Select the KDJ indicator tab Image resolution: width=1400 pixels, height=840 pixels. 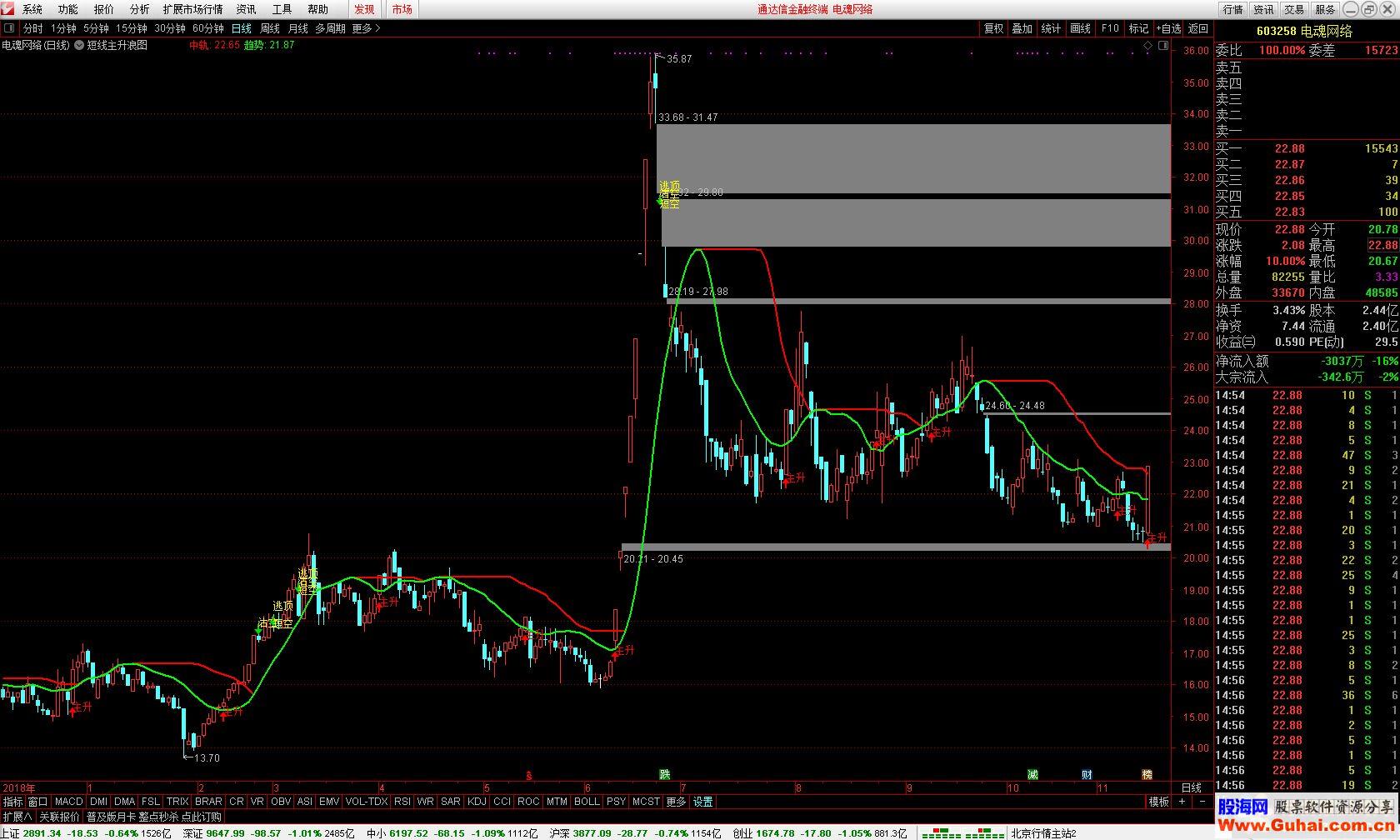tap(477, 802)
